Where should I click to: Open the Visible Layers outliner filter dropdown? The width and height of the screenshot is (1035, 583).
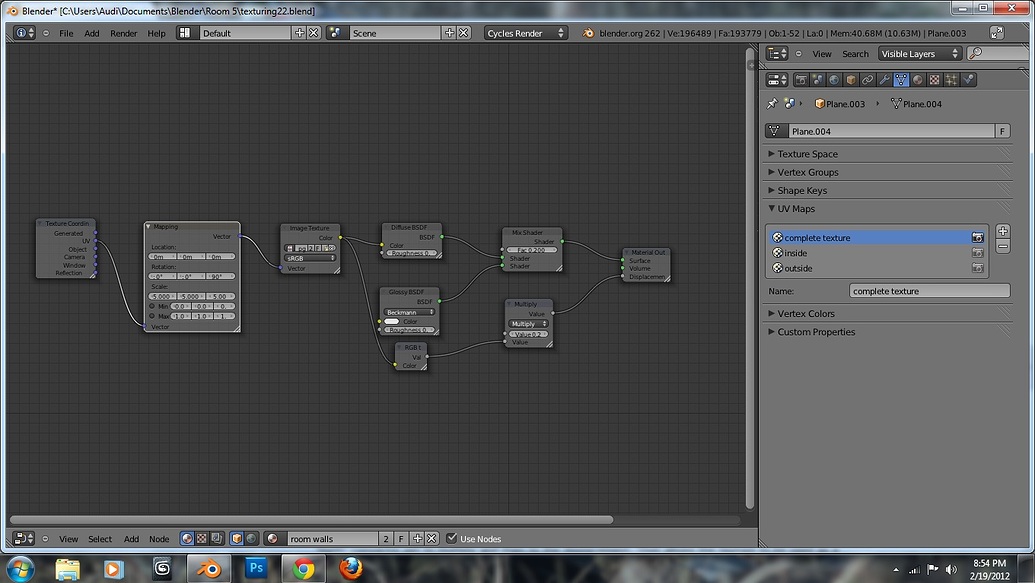pyautogui.click(x=919, y=53)
